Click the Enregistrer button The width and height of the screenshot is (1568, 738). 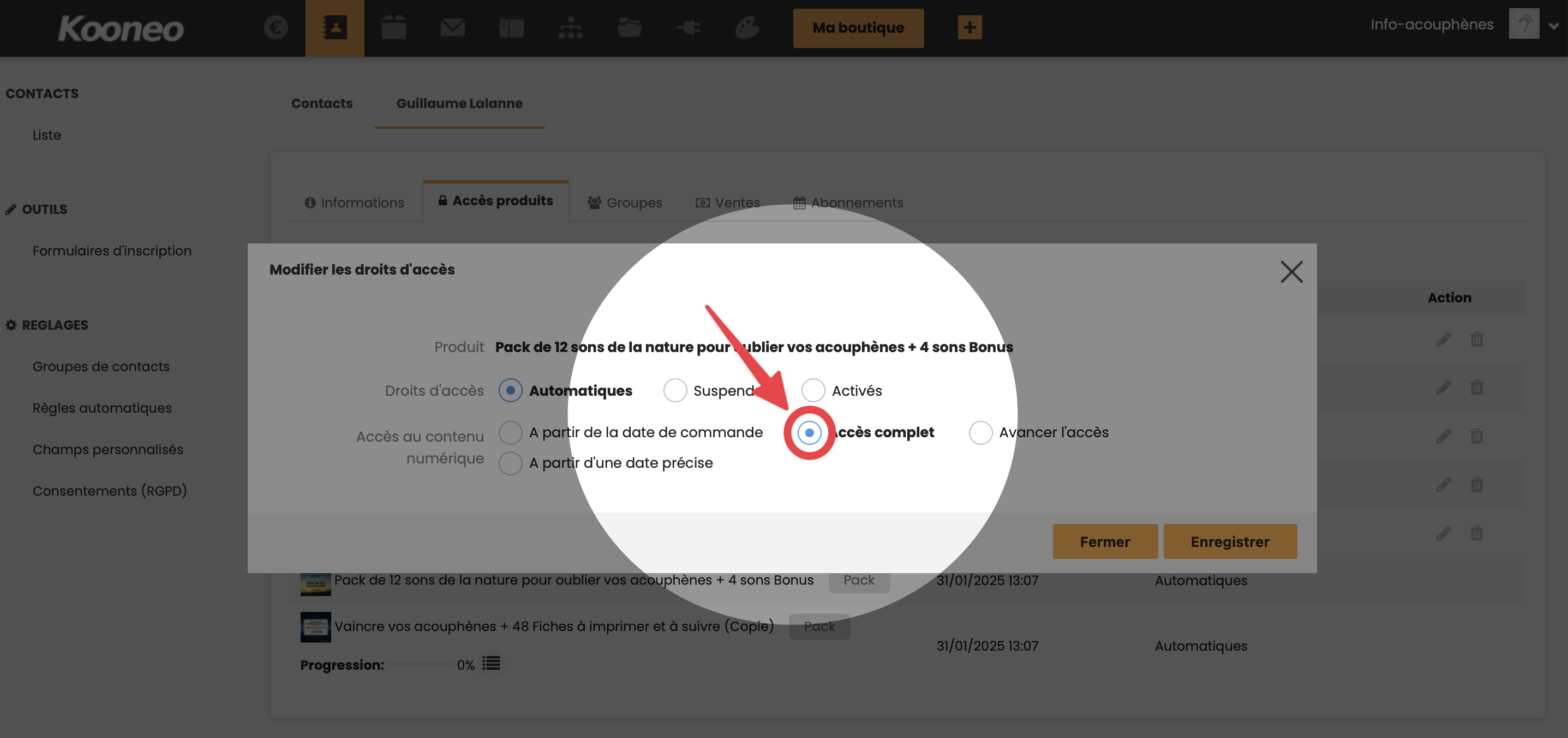(x=1230, y=541)
